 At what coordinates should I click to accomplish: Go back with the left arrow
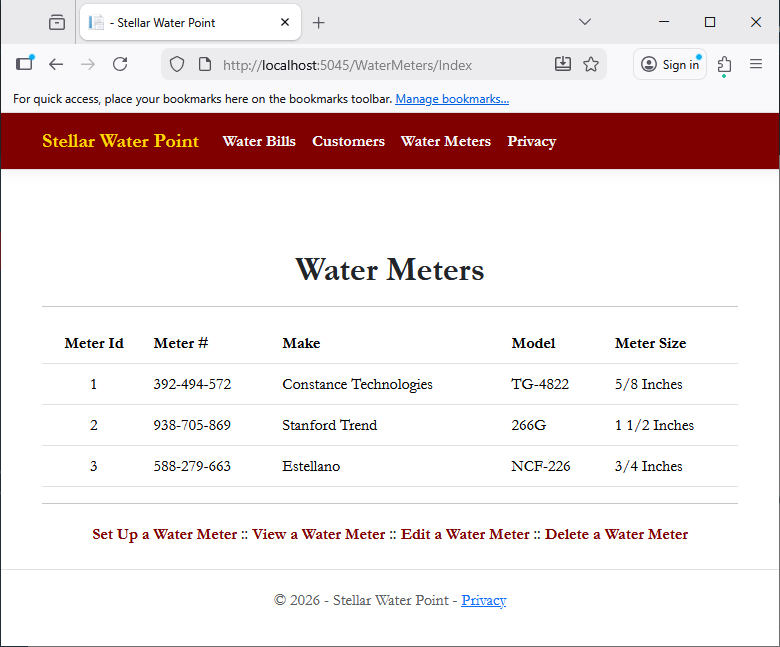[56, 64]
